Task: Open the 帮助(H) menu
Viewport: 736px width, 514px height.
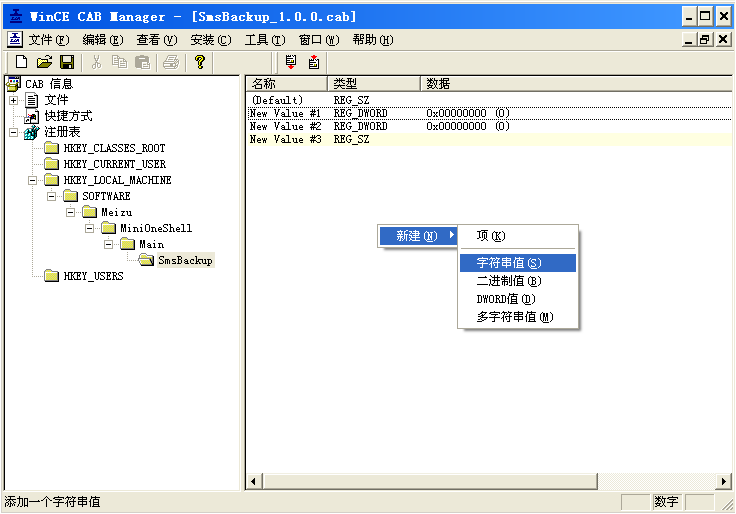Action: pyautogui.click(x=373, y=40)
